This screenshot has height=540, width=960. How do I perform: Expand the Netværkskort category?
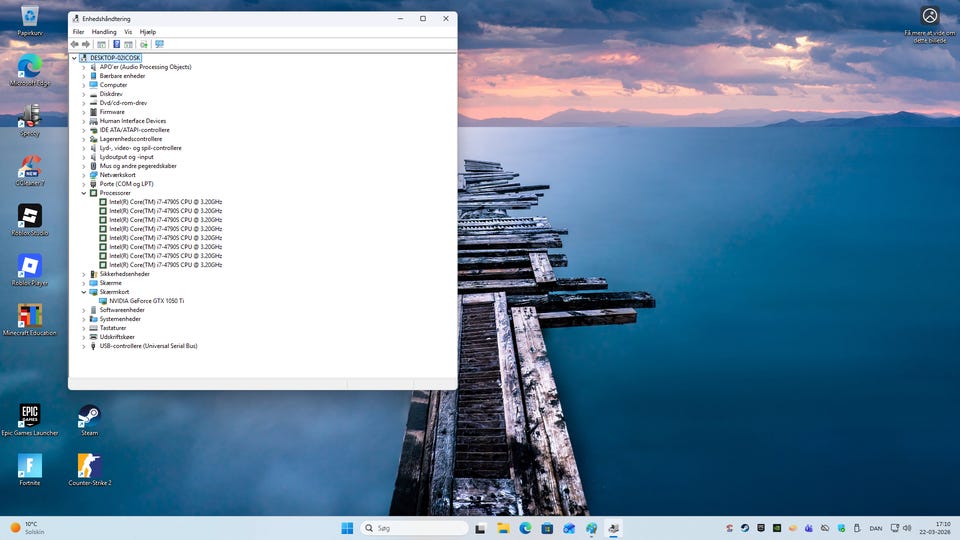[x=84, y=175]
